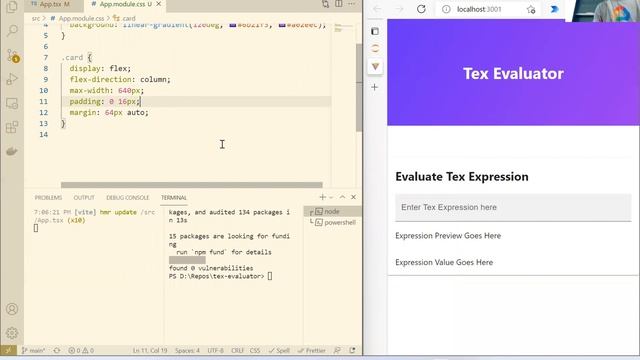640x360 pixels.
Task: Click the browser forward button
Action: click(399, 9)
